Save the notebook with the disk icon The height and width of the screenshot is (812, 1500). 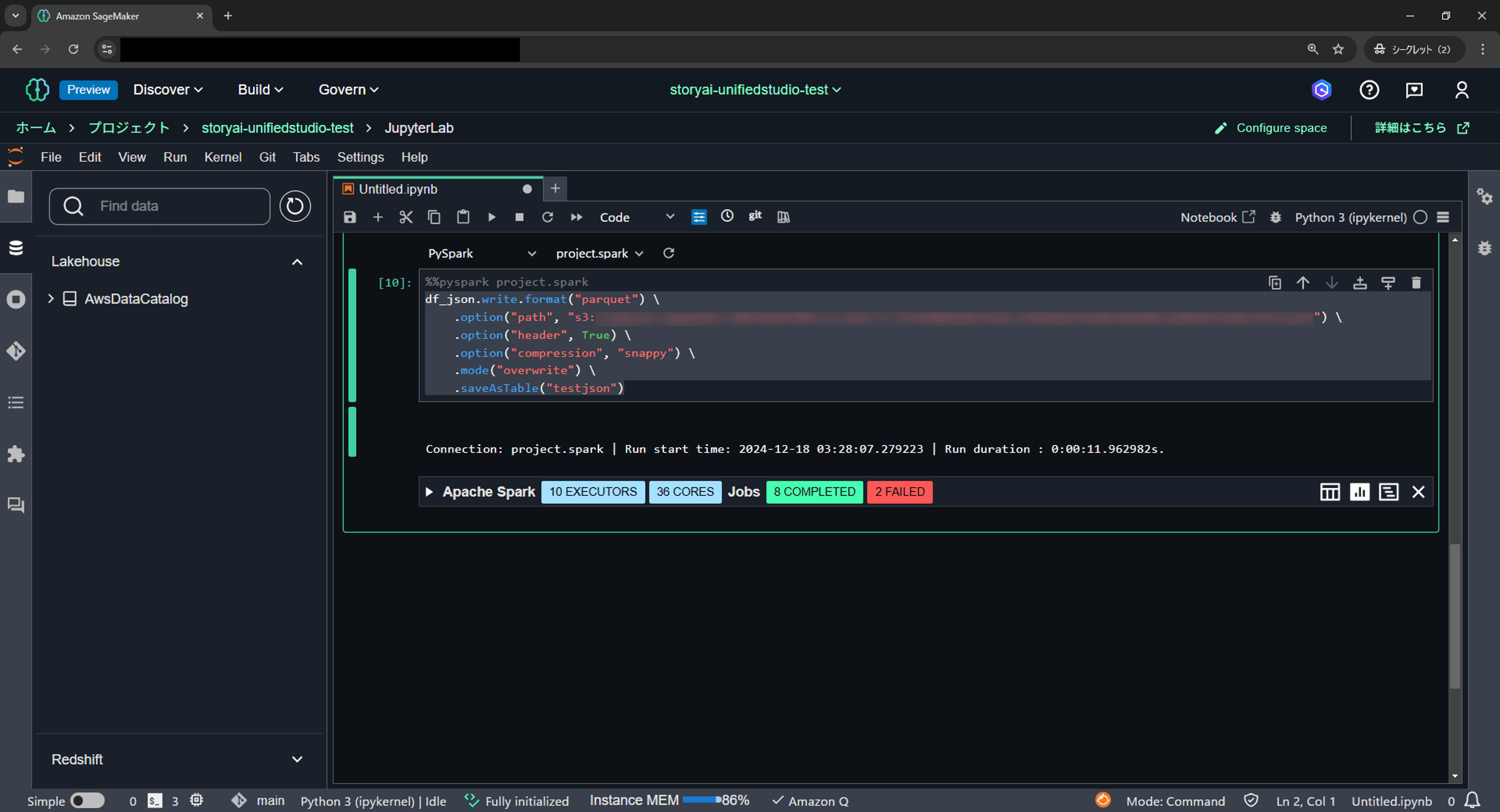click(x=349, y=217)
